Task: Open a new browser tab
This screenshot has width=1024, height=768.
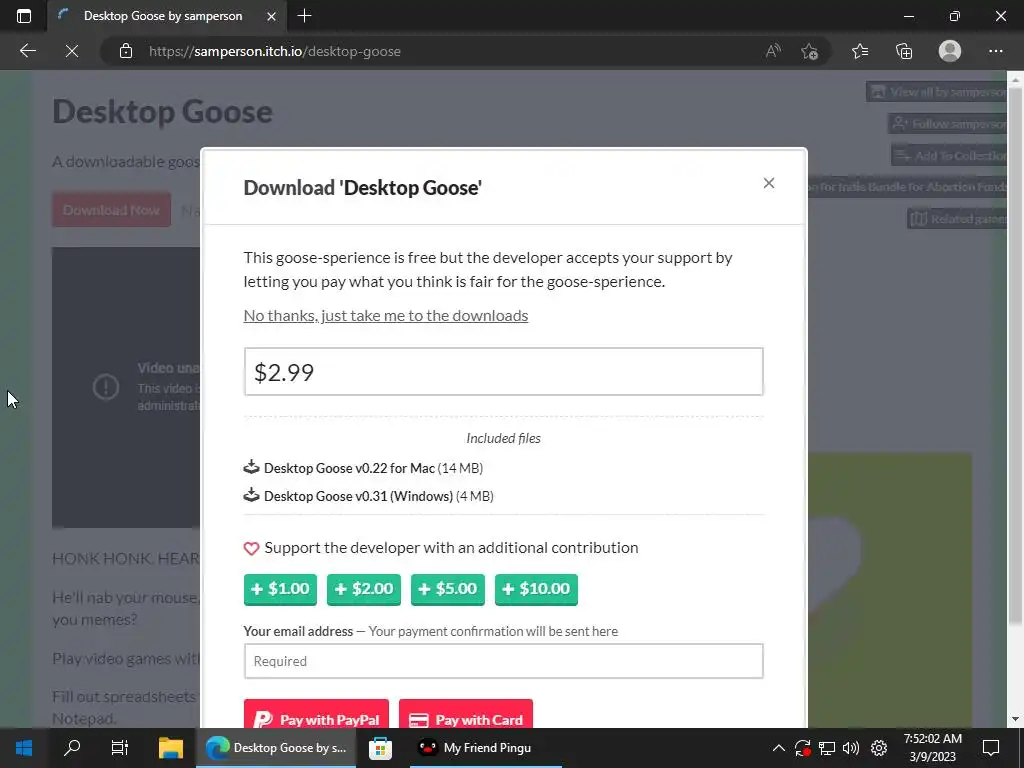Action: tap(304, 16)
